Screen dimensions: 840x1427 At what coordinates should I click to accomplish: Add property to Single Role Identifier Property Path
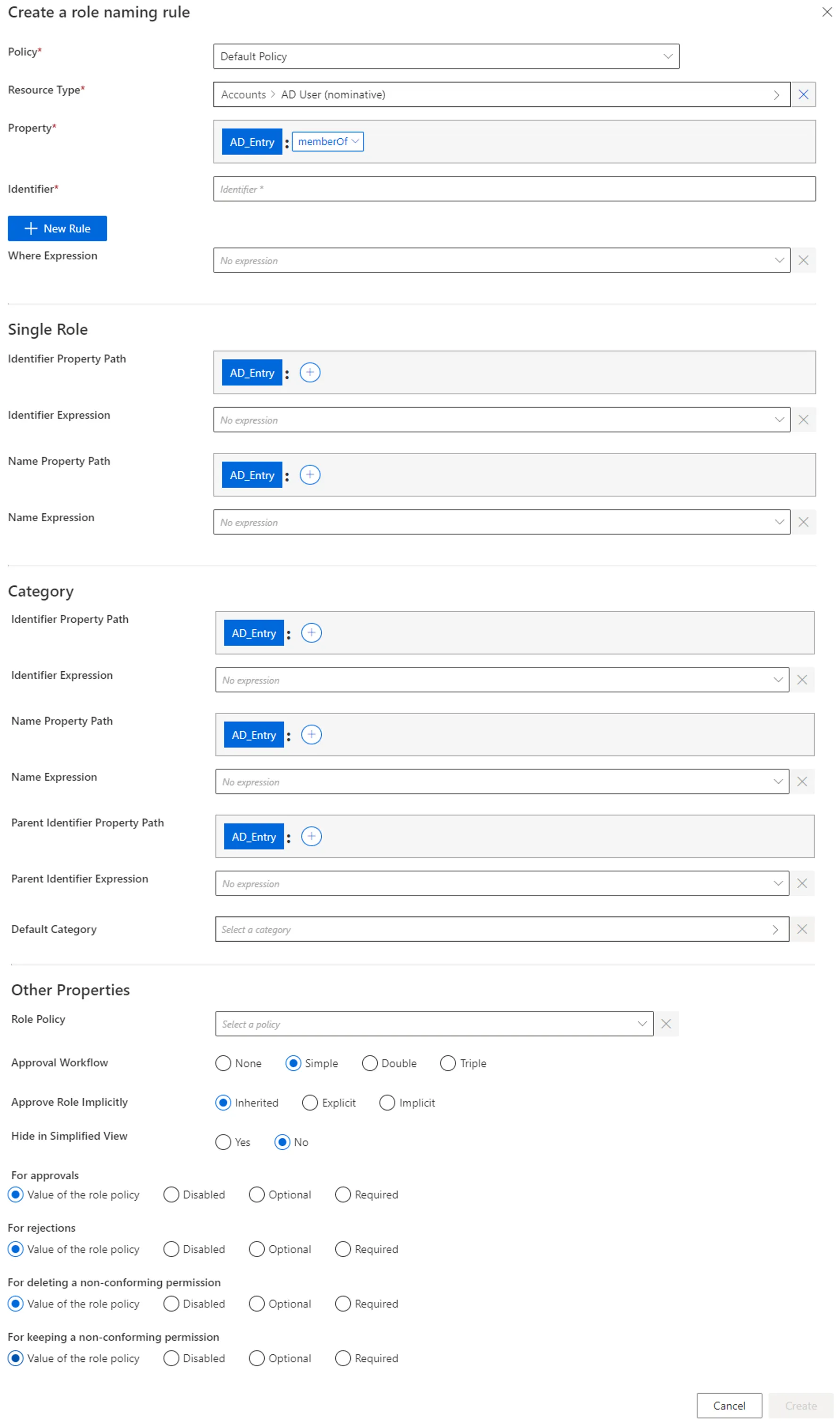309,373
